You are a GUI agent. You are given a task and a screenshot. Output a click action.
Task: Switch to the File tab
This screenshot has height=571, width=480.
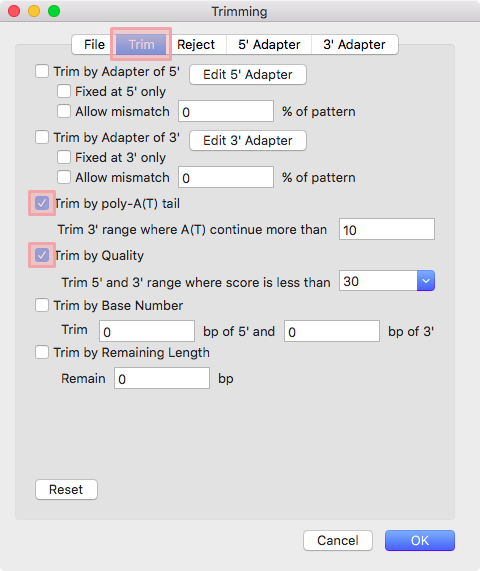click(x=94, y=44)
